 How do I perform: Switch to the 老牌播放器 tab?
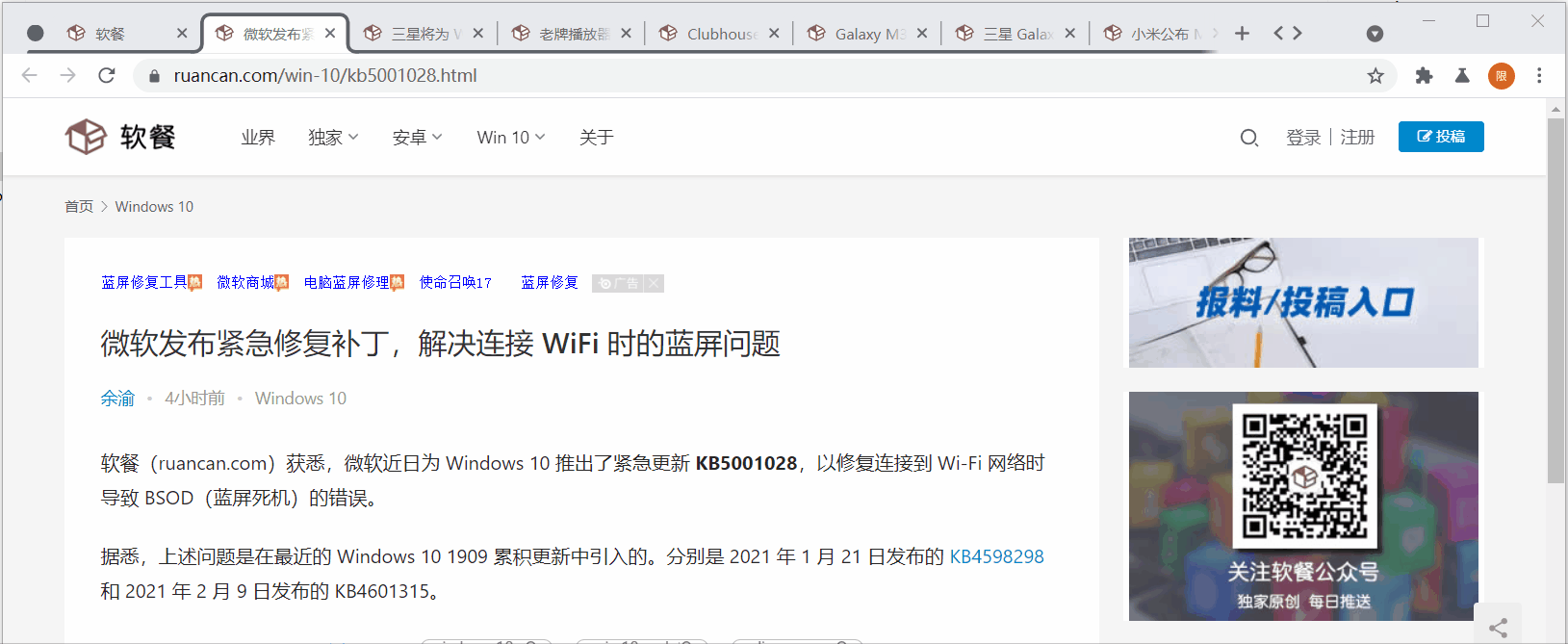click(x=572, y=34)
